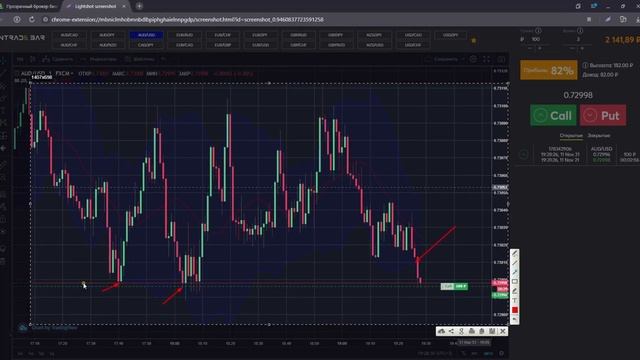The image size is (640, 360).
Task: Click the browser address bar URL
Action: (187, 20)
